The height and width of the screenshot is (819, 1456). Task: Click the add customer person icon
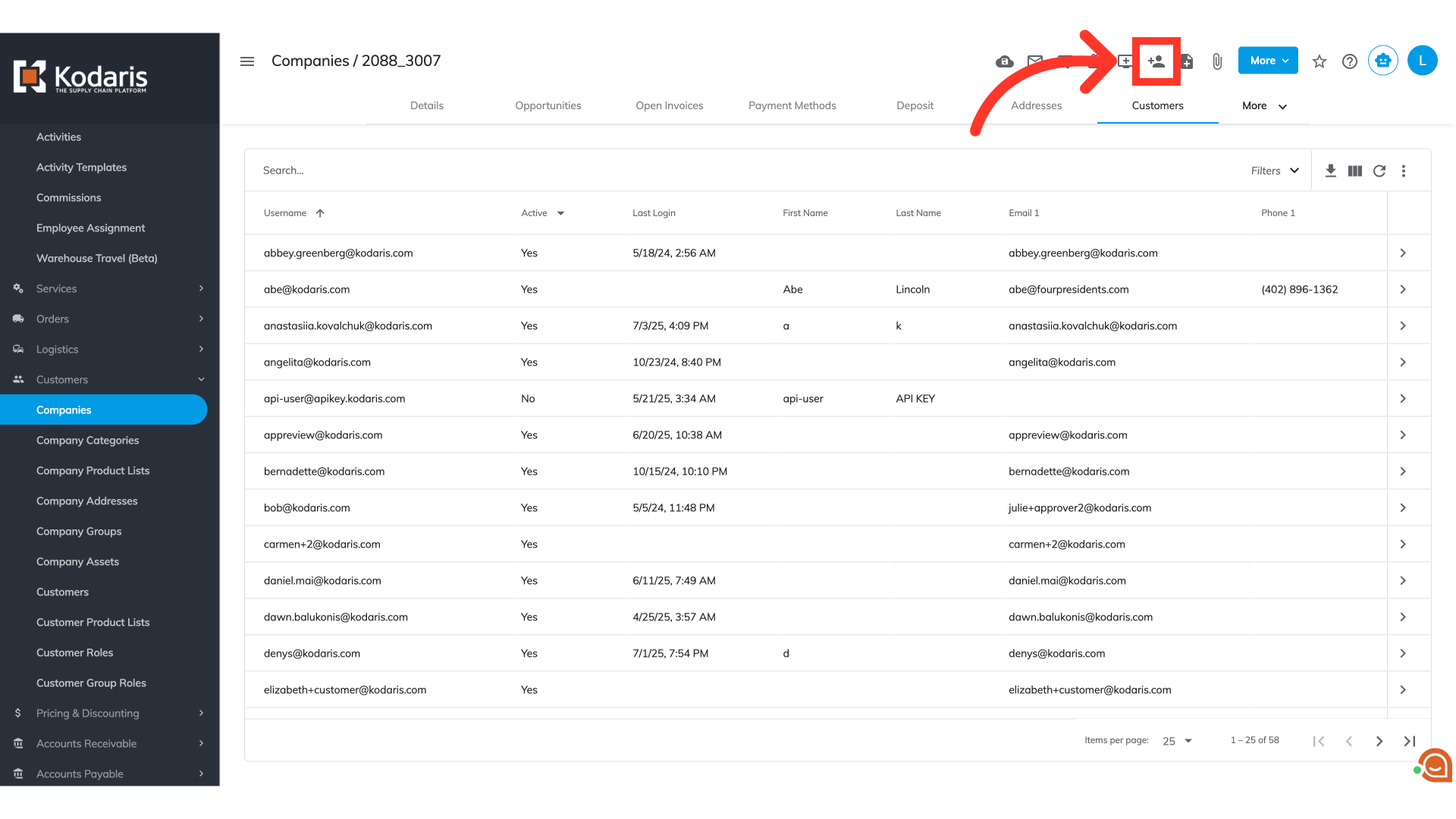(1156, 61)
